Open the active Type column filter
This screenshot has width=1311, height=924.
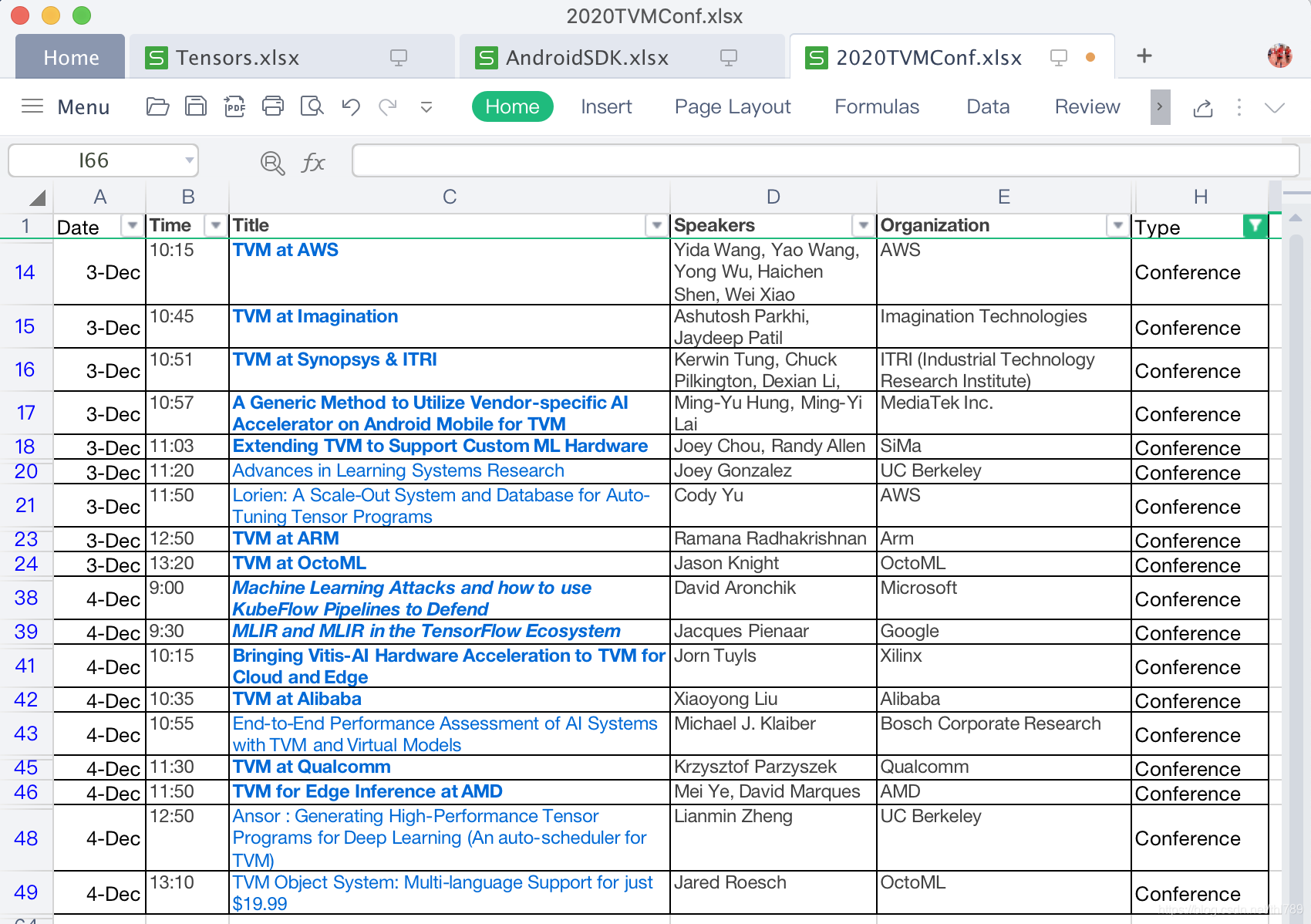click(1255, 225)
